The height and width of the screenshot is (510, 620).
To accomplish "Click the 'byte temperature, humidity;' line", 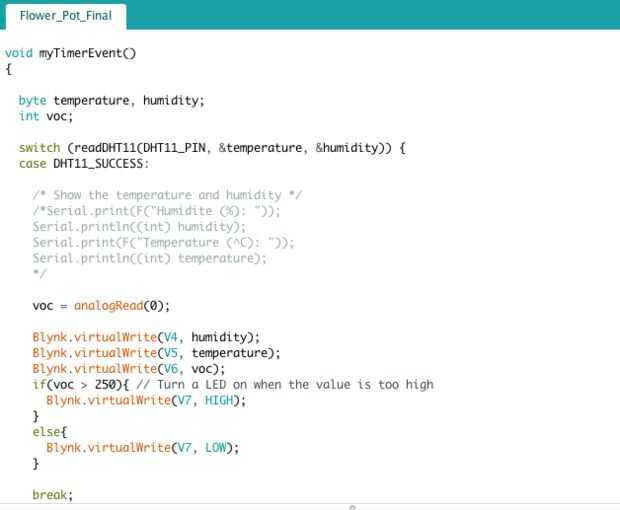I will click(112, 100).
